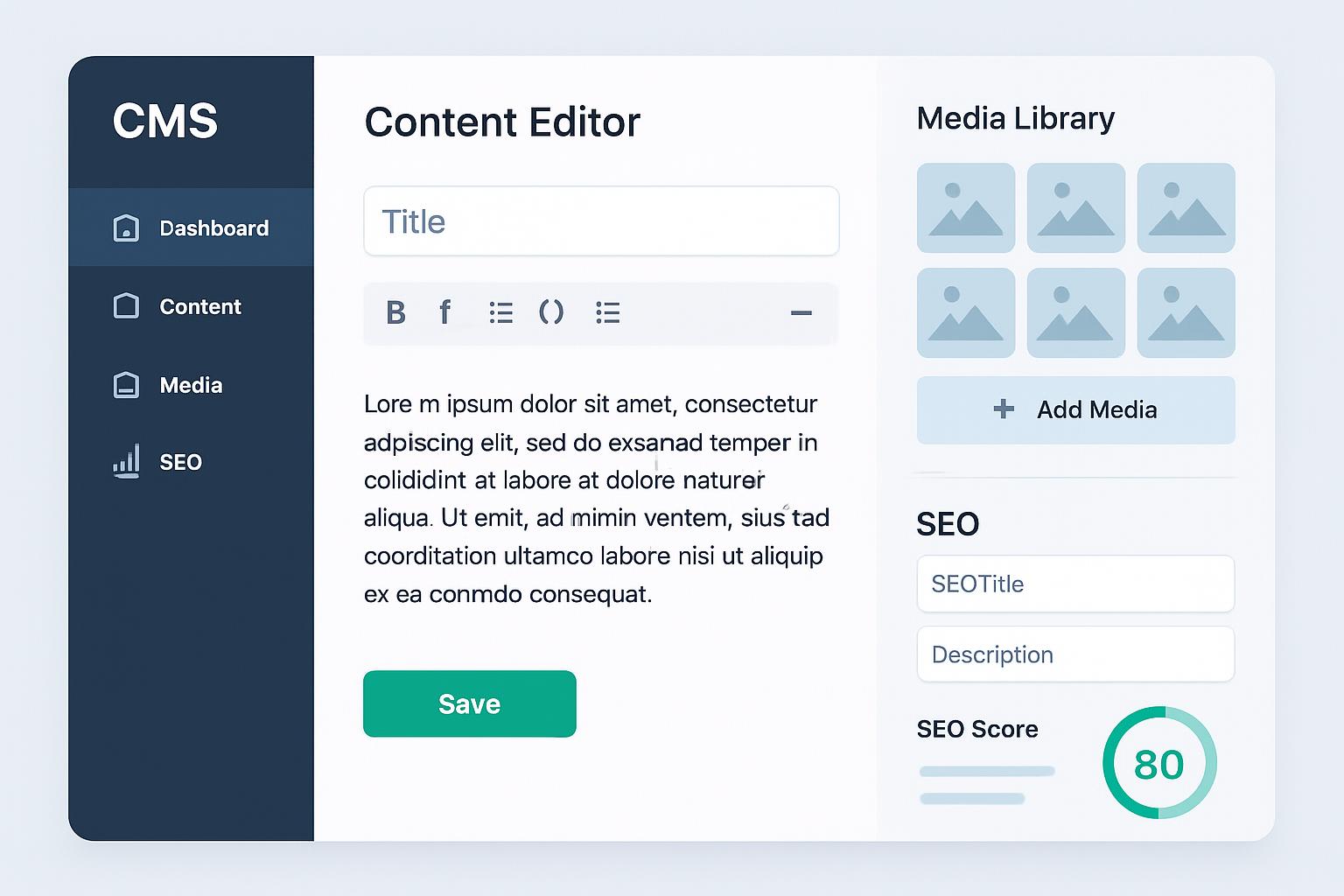Click the Dashboard sidebar icon
Viewport: 1344px width, 896px height.
[x=126, y=228]
